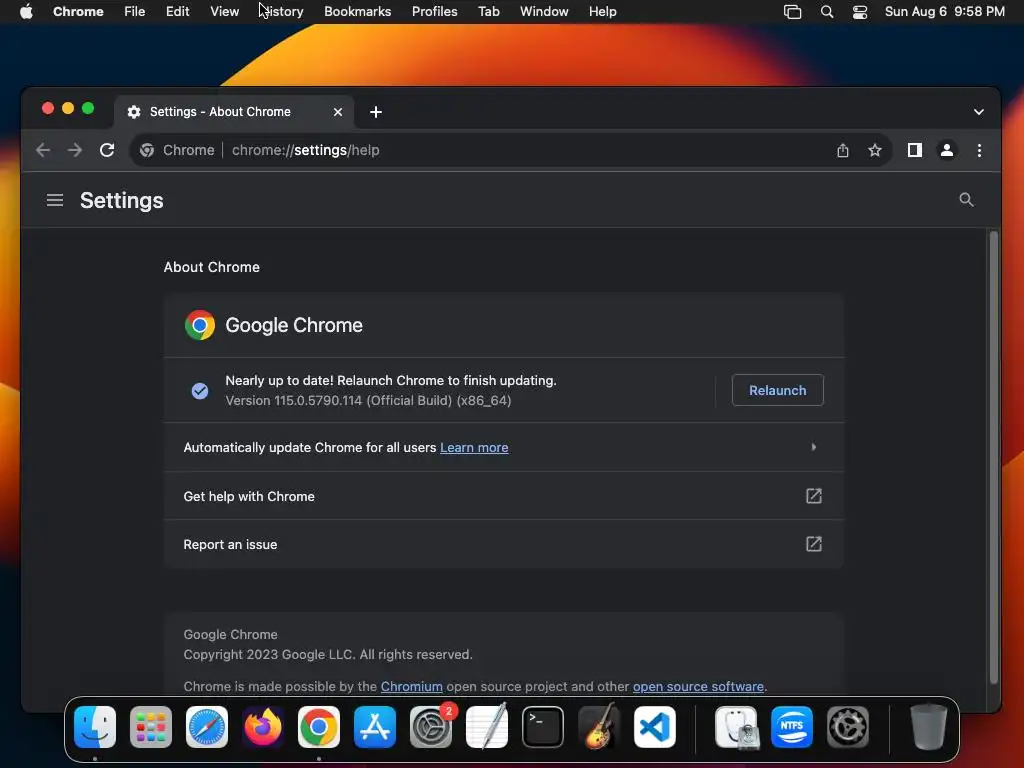
Task: Click the Relaunch button
Action: click(x=777, y=390)
